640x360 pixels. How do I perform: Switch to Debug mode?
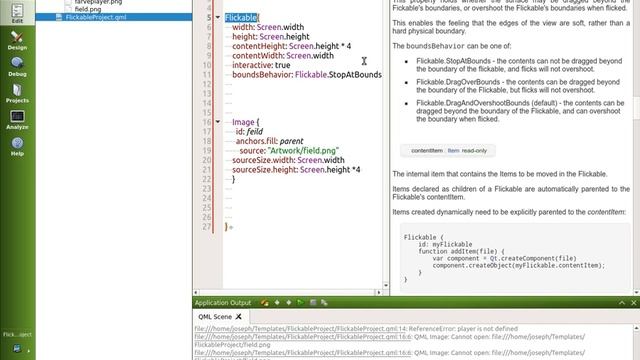(x=17, y=67)
